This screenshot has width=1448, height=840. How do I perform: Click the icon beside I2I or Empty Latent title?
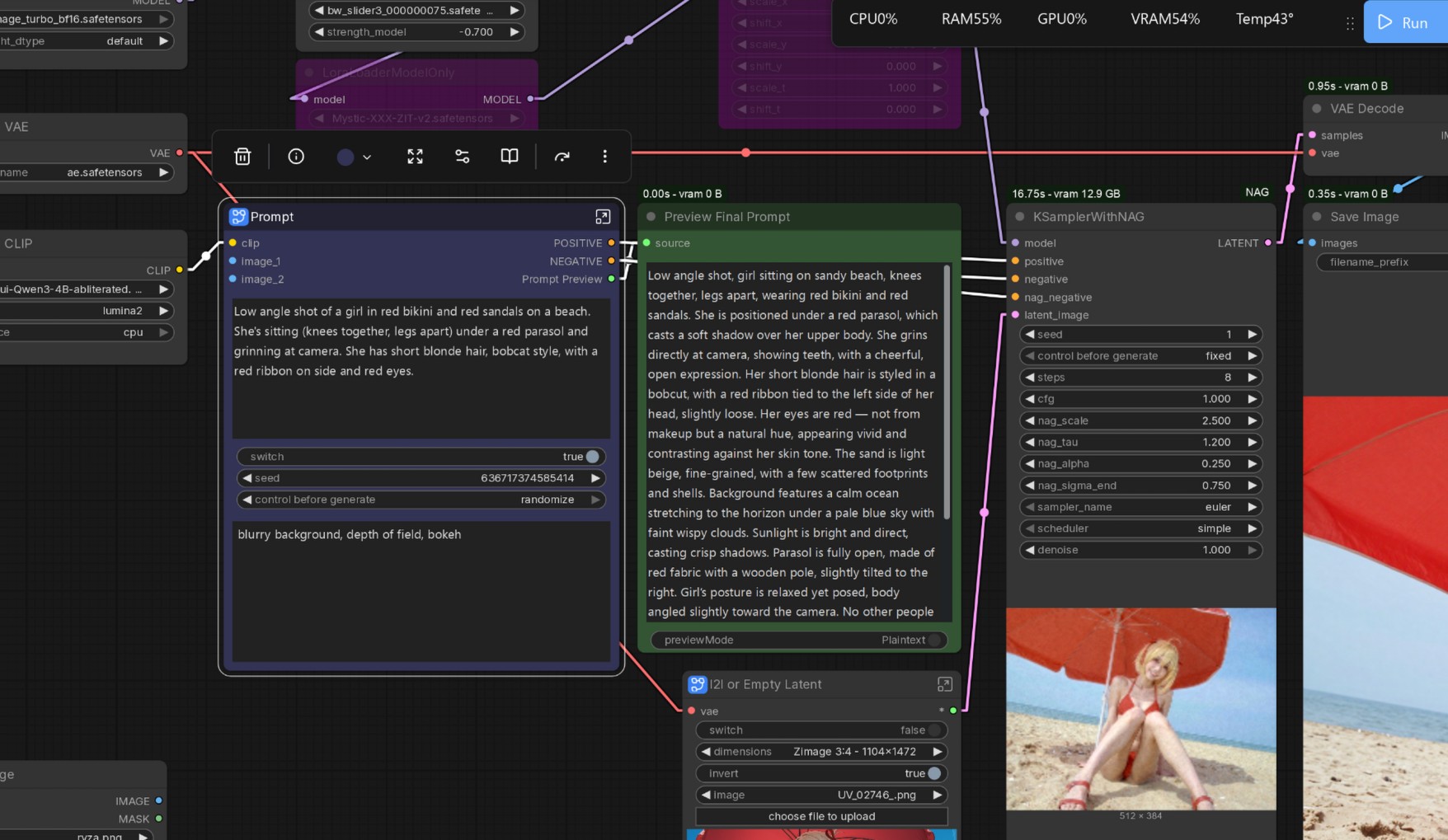pyautogui.click(x=698, y=684)
